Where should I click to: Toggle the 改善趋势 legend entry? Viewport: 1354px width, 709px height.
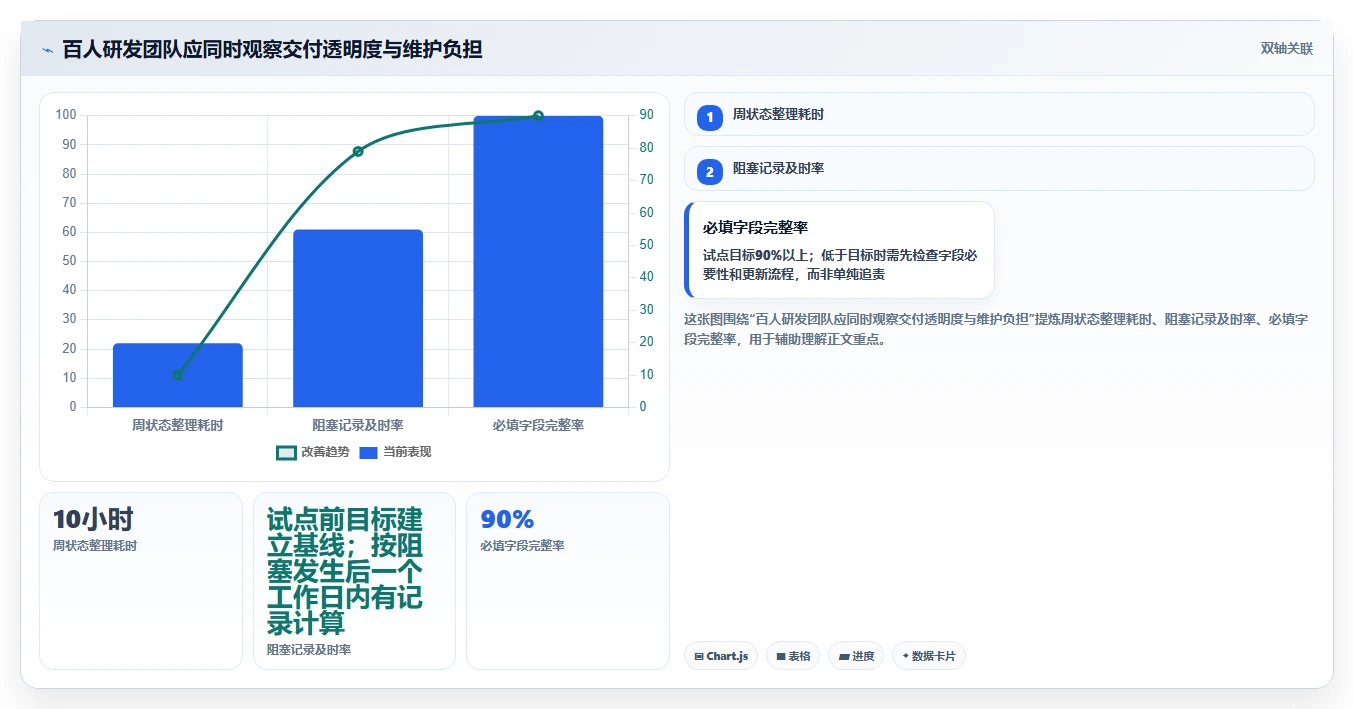click(313, 452)
